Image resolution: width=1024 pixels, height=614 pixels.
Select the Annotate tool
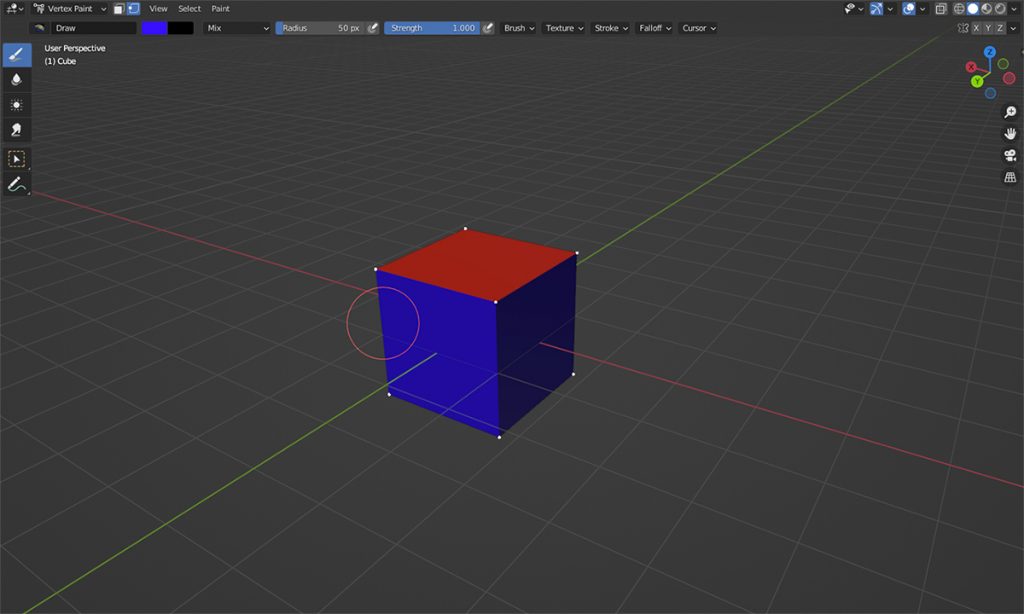(x=17, y=184)
